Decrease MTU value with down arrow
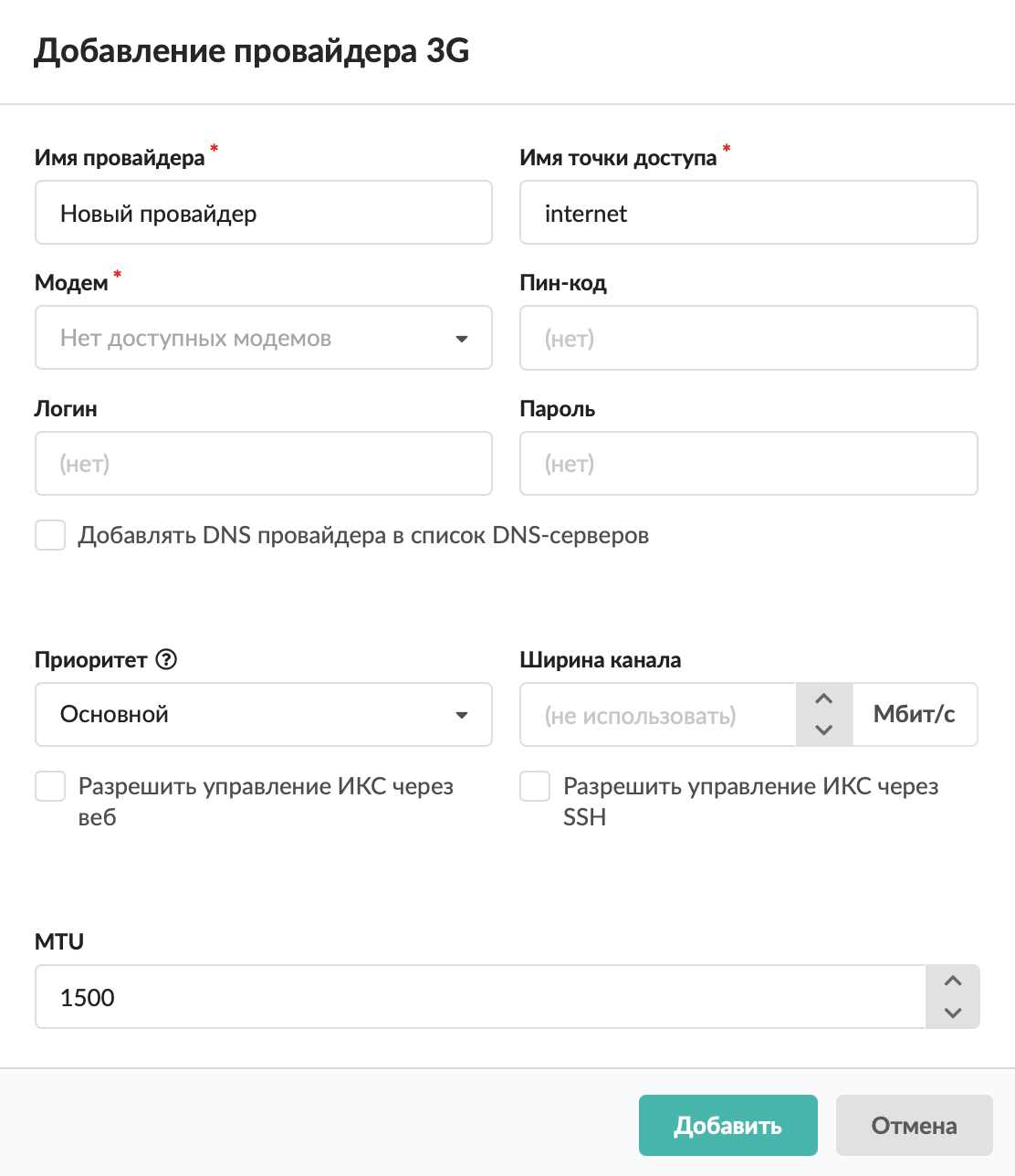Image resolution: width=1015 pixels, height=1176 pixels. 953,1013
